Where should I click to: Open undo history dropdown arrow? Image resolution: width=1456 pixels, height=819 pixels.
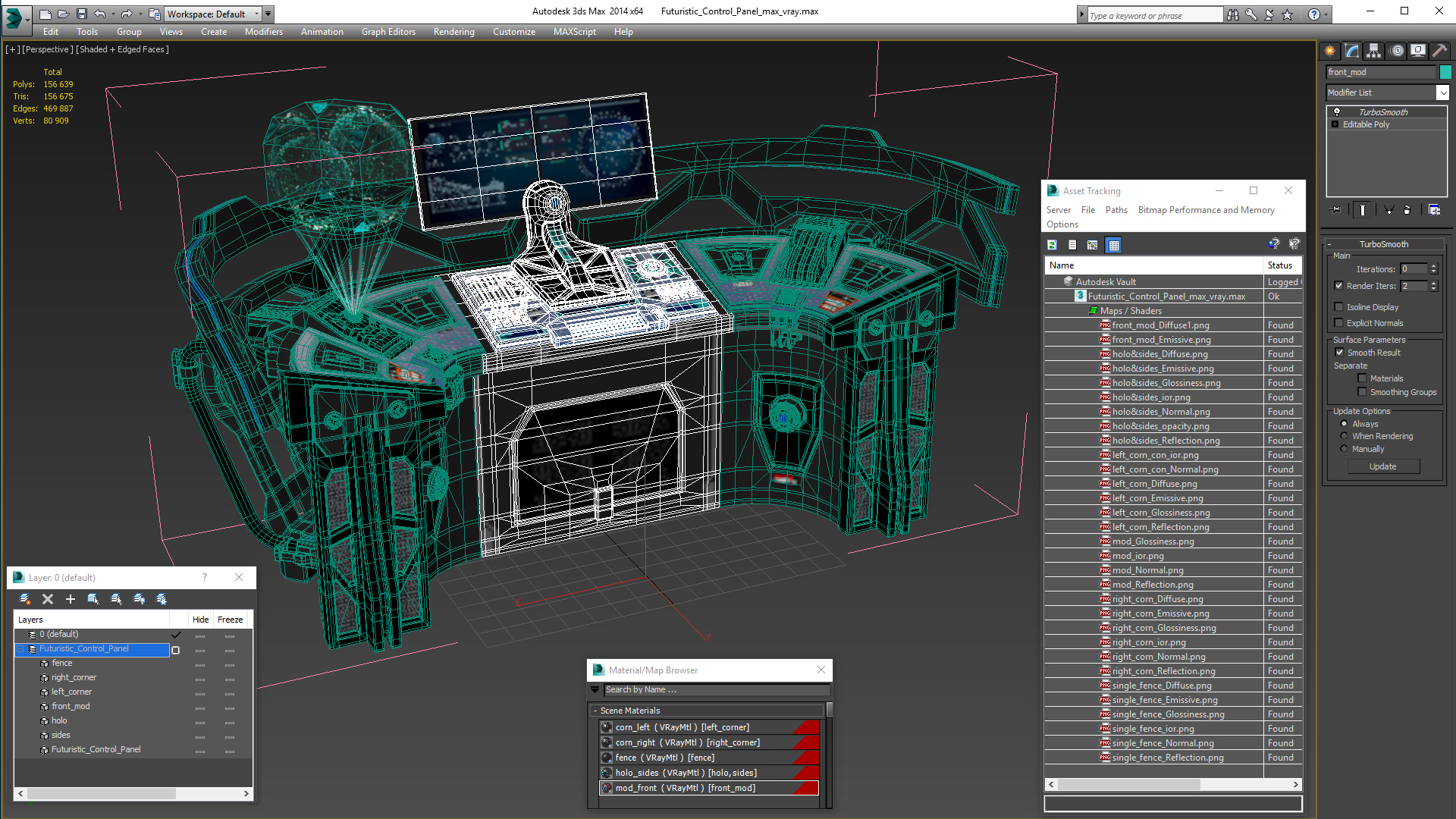coord(113,14)
